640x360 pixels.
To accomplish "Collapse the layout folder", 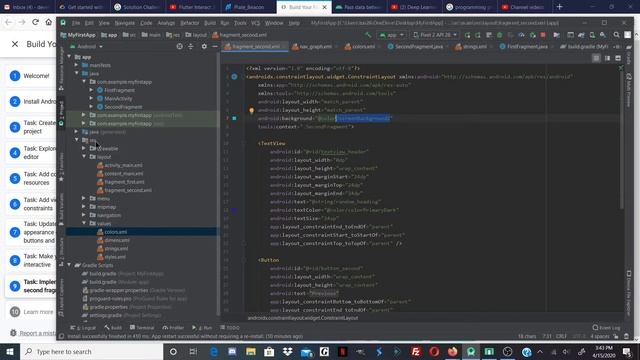I will coord(84,156).
